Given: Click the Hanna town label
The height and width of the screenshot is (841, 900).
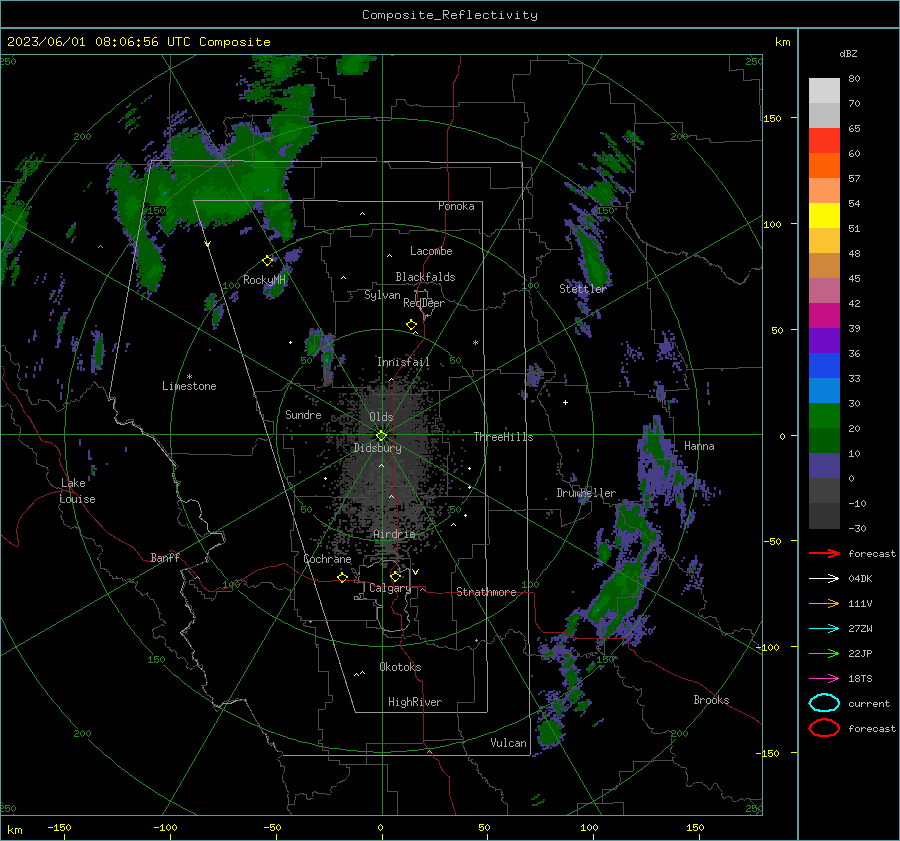Looking at the screenshot, I should [699, 446].
